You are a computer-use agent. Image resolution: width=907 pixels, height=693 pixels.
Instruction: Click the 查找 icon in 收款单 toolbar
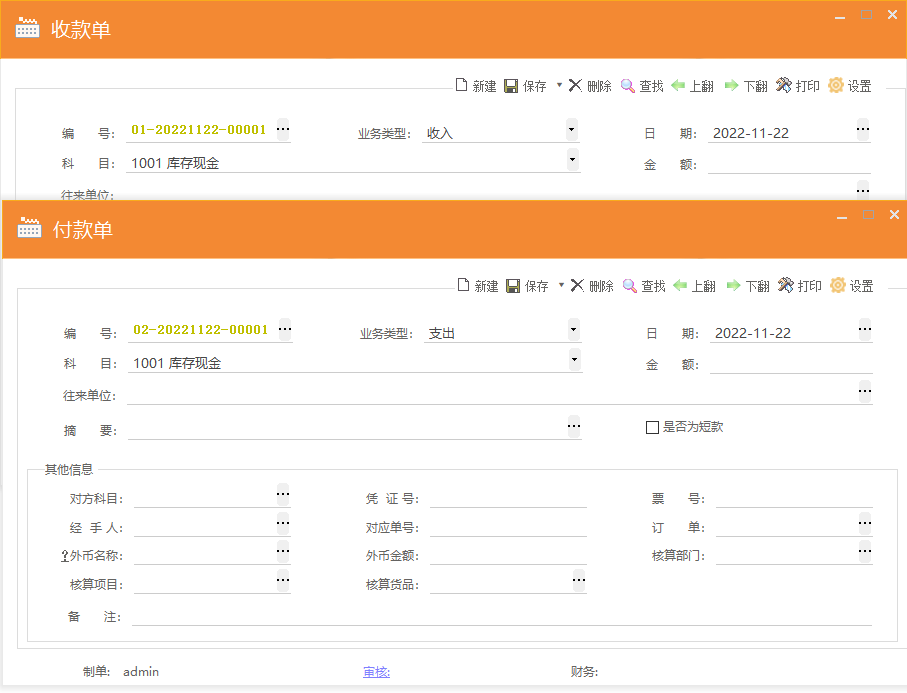click(628, 86)
